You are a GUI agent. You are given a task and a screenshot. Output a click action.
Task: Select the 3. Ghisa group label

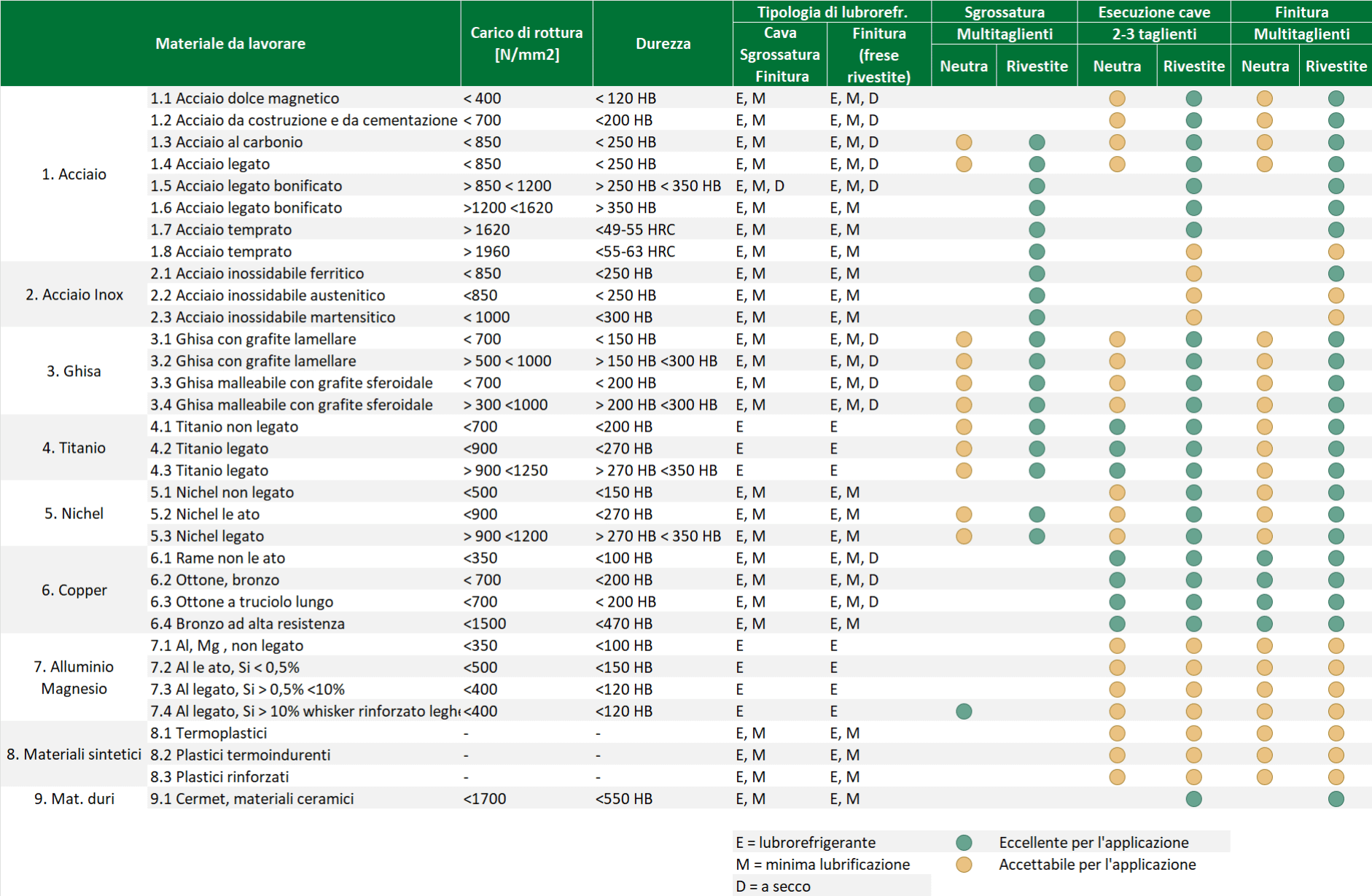click(74, 371)
